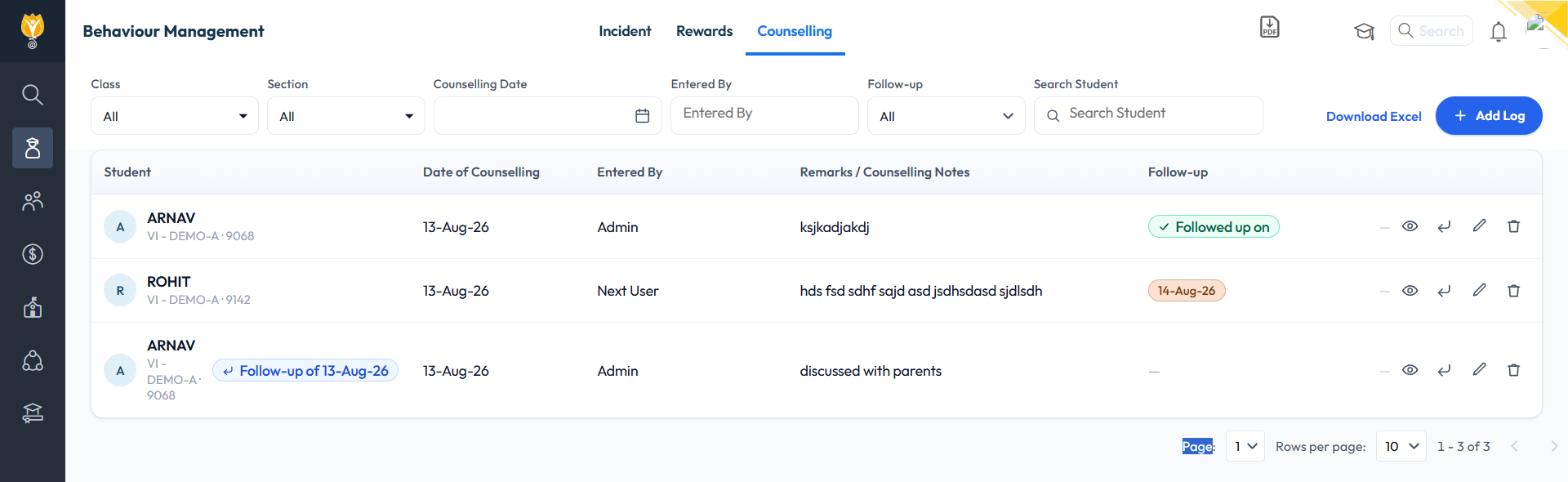Focus the Search Student field
This screenshot has height=482, width=1568.
pos(1148,115)
